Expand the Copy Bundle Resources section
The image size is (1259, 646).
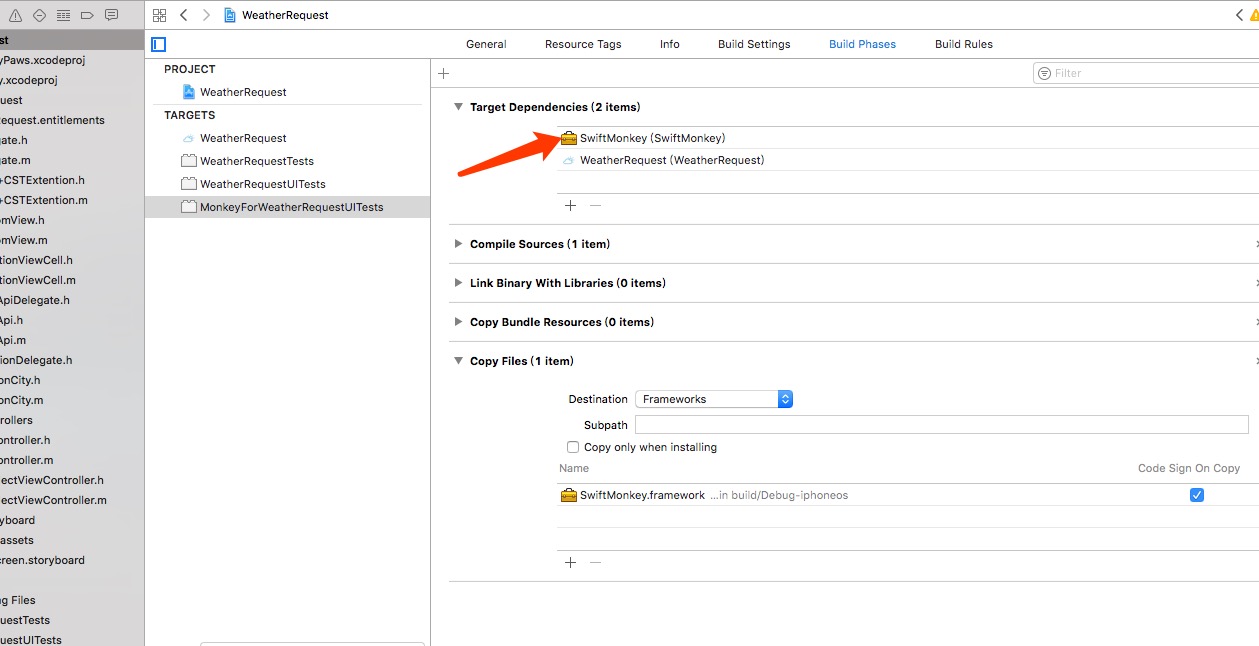[458, 322]
